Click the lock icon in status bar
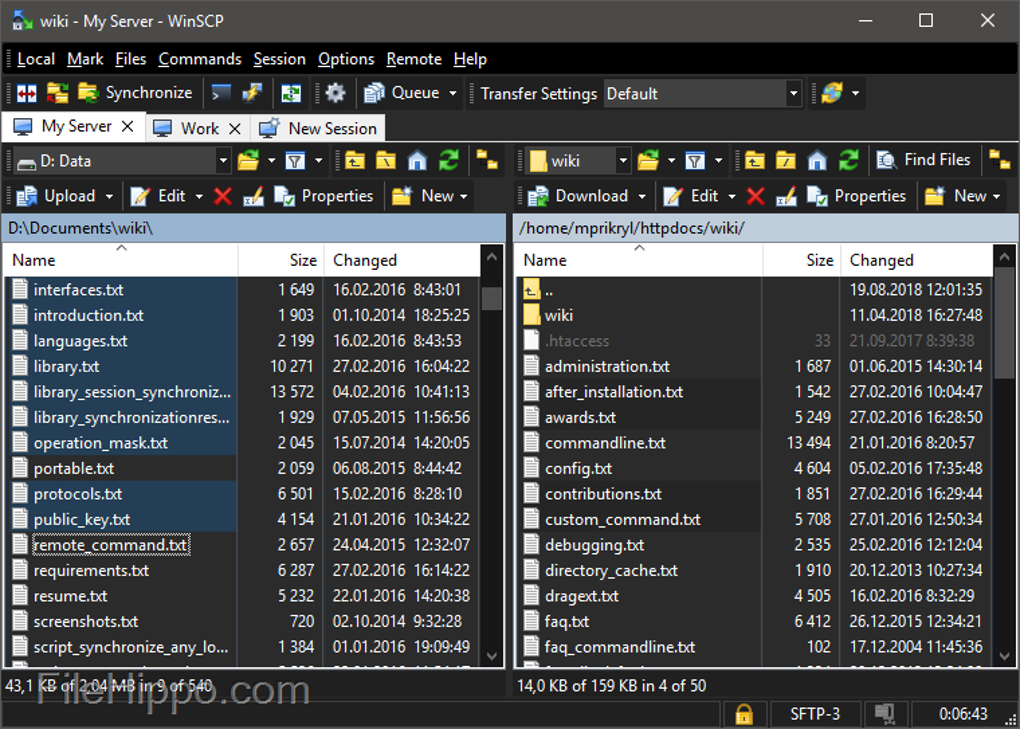 pos(743,714)
